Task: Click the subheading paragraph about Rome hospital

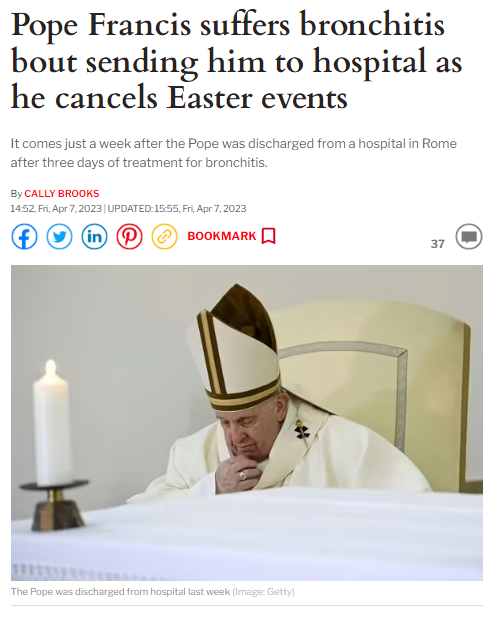Action: 233,153
